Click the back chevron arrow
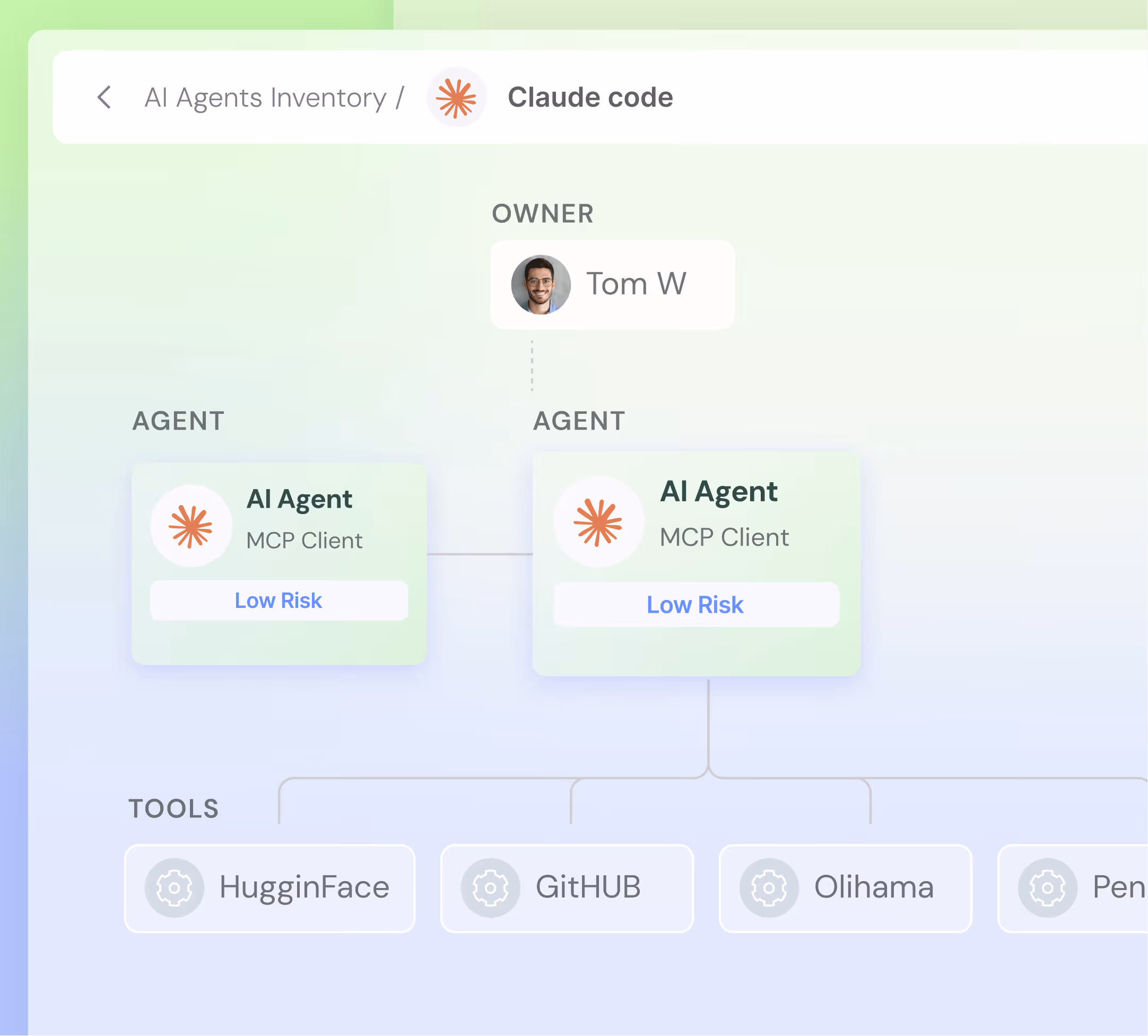1148x1036 pixels. [104, 97]
